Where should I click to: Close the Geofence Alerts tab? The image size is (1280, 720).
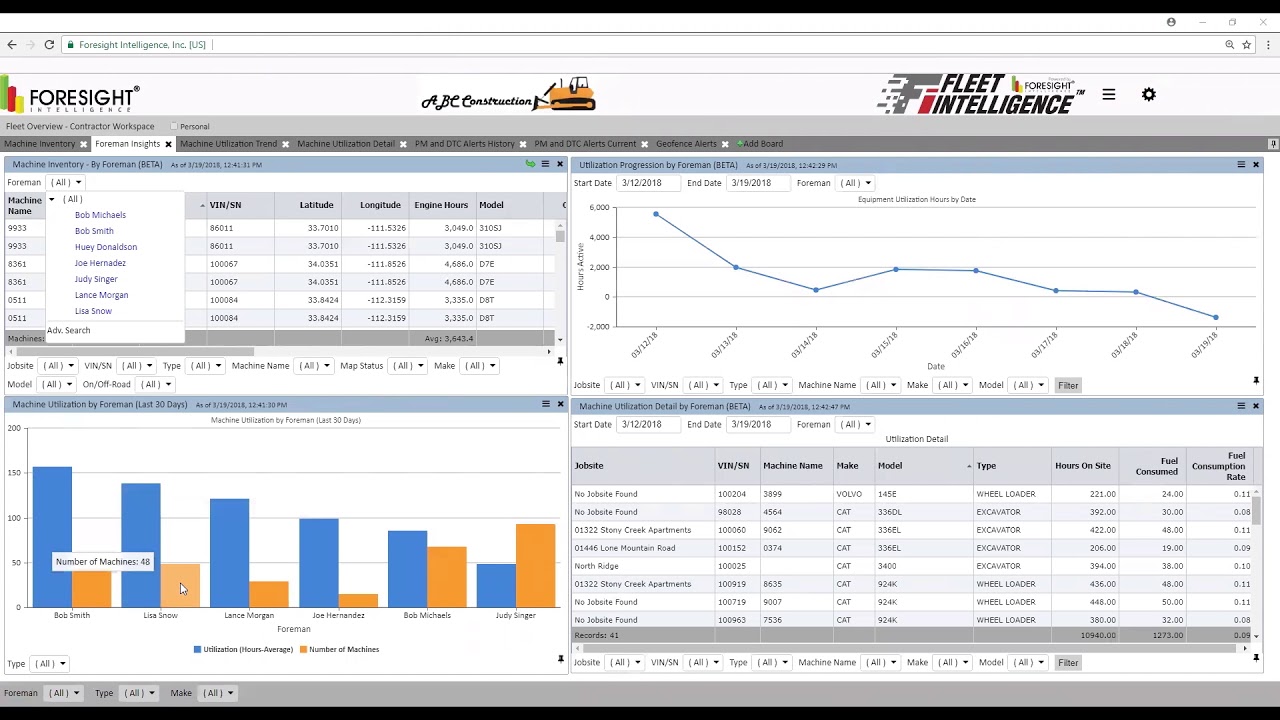point(725,144)
